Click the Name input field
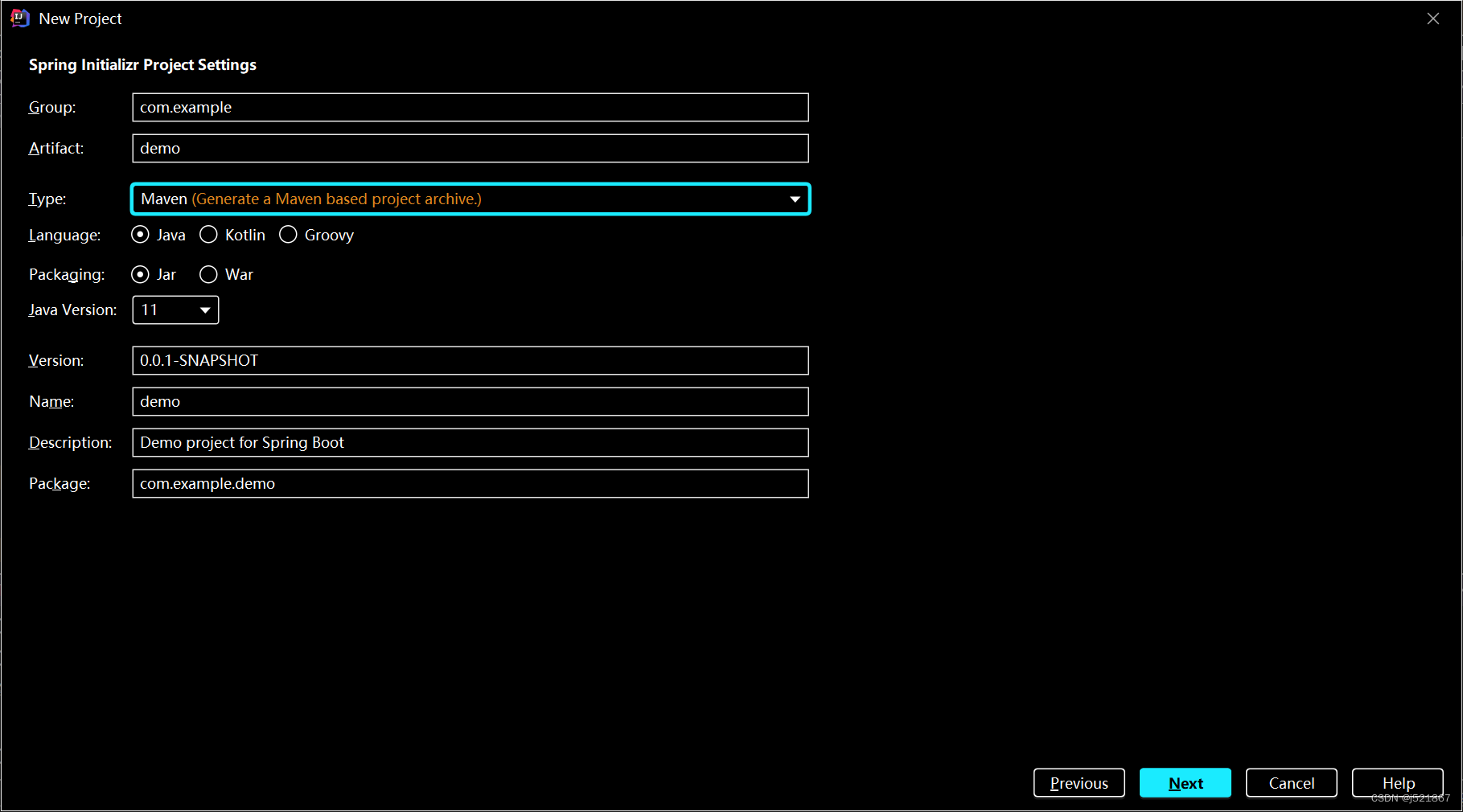This screenshot has height=812, width=1463. tap(471, 402)
